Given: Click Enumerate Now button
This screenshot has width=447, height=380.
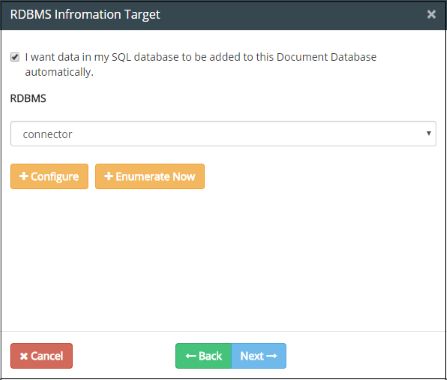Looking at the screenshot, I should (150, 176).
